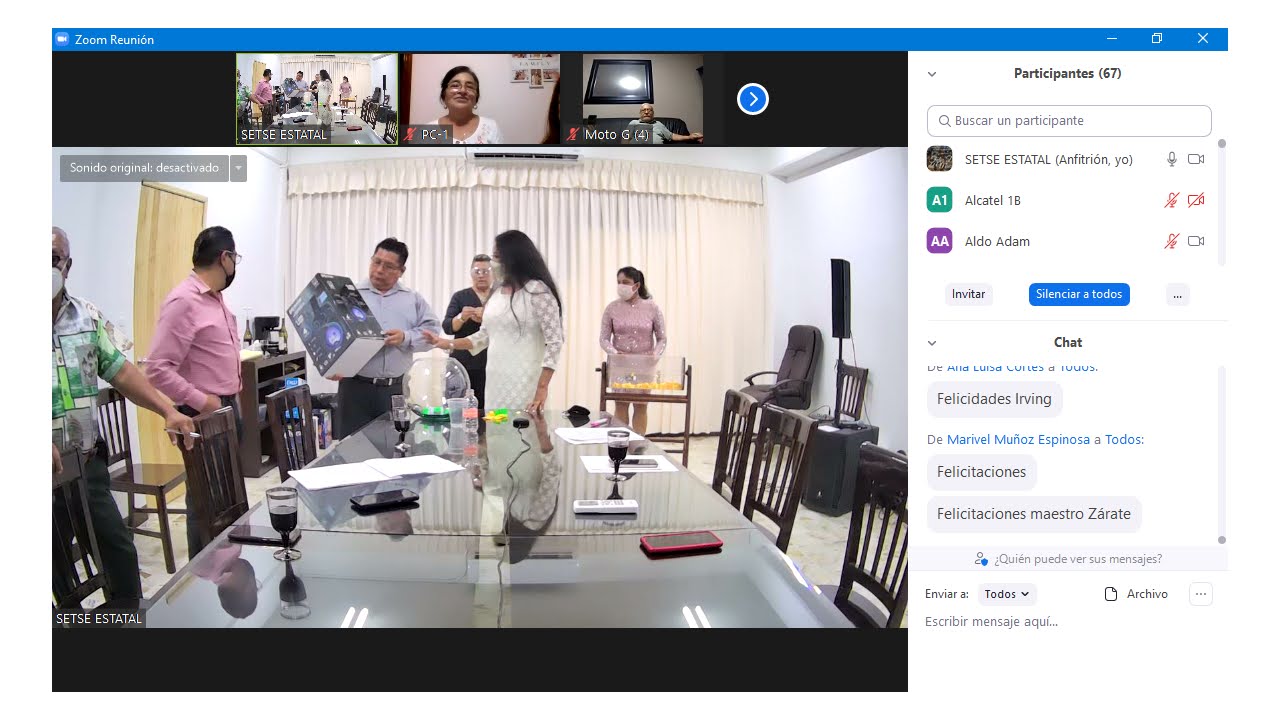Click the Todos recipient link after Marivel's name
The height and width of the screenshot is (720, 1280).
1123,440
